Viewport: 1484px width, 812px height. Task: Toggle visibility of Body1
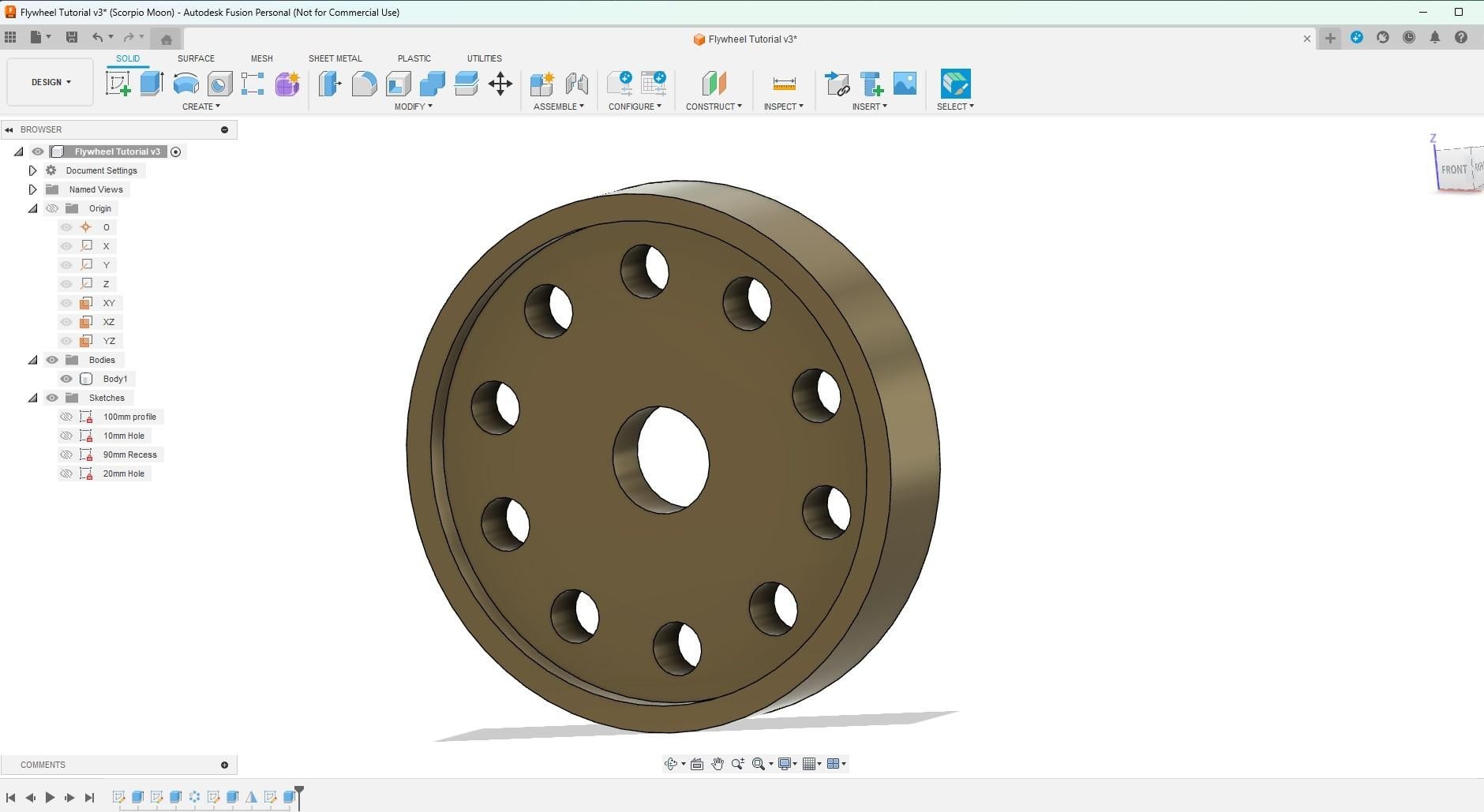coord(66,379)
